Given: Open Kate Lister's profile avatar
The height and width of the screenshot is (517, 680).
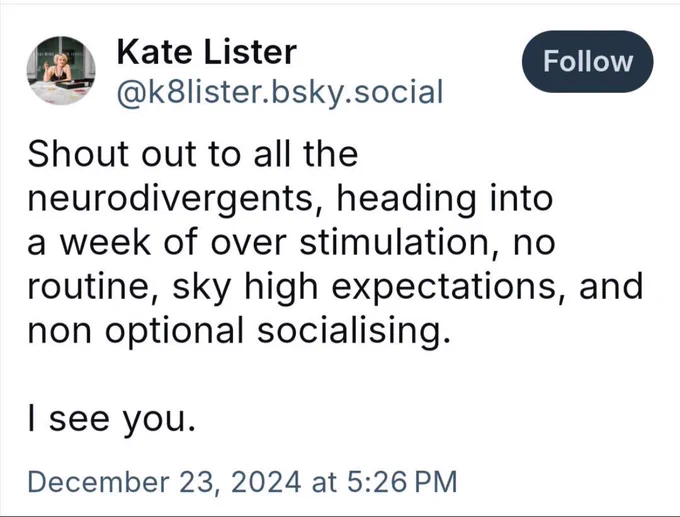Looking at the screenshot, I should click(61, 70).
